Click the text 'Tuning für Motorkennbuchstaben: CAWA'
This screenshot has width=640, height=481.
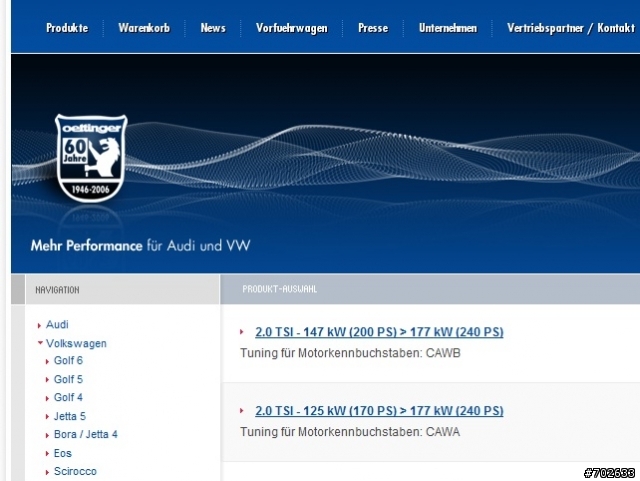point(350,432)
